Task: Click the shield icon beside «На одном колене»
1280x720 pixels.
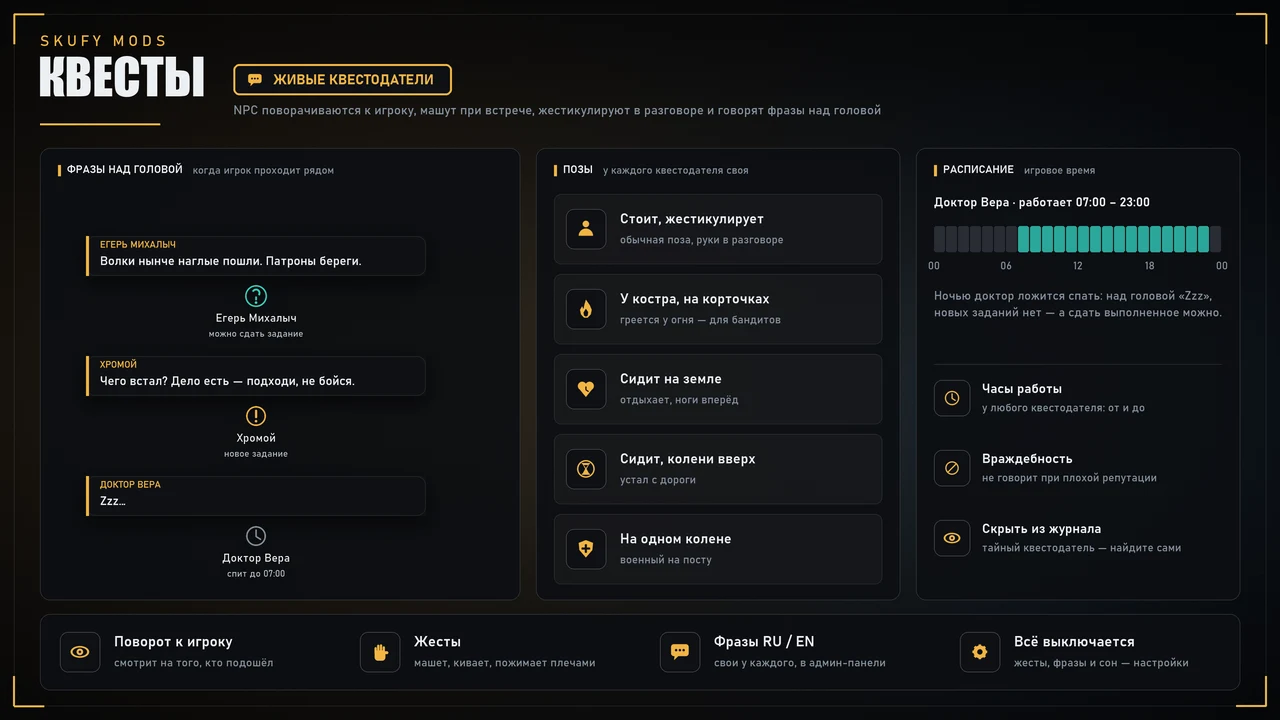Action: point(586,549)
